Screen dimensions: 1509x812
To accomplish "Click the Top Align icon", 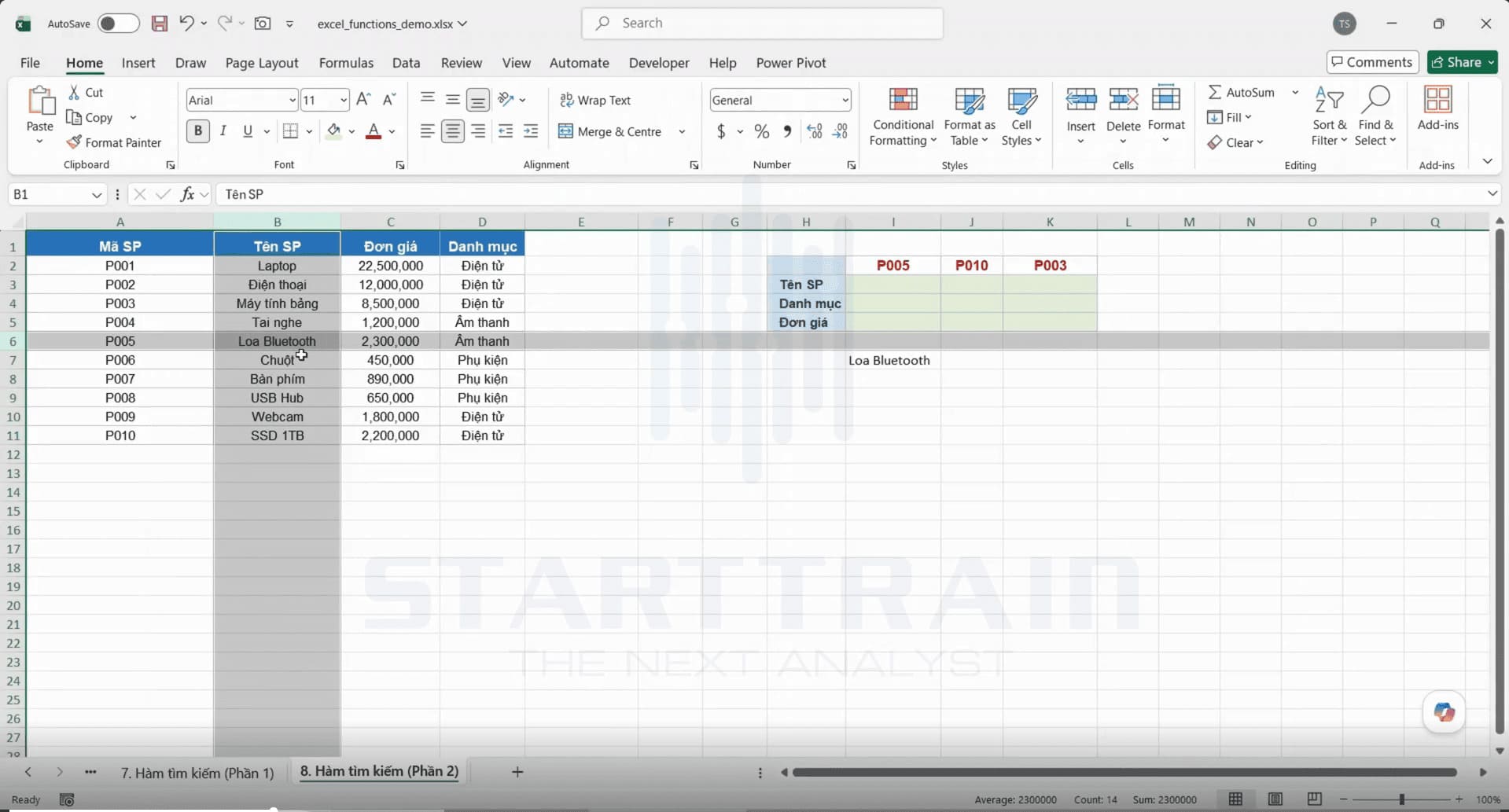I will 428,99.
